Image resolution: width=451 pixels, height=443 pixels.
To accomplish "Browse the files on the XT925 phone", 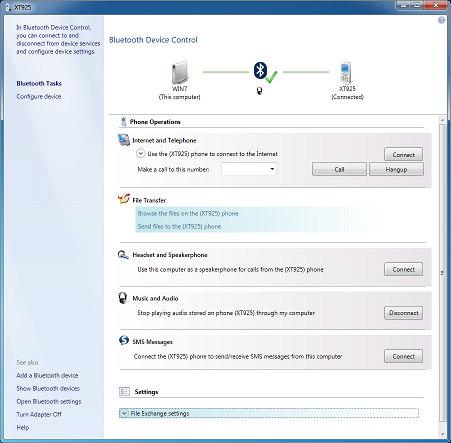I will tap(188, 213).
